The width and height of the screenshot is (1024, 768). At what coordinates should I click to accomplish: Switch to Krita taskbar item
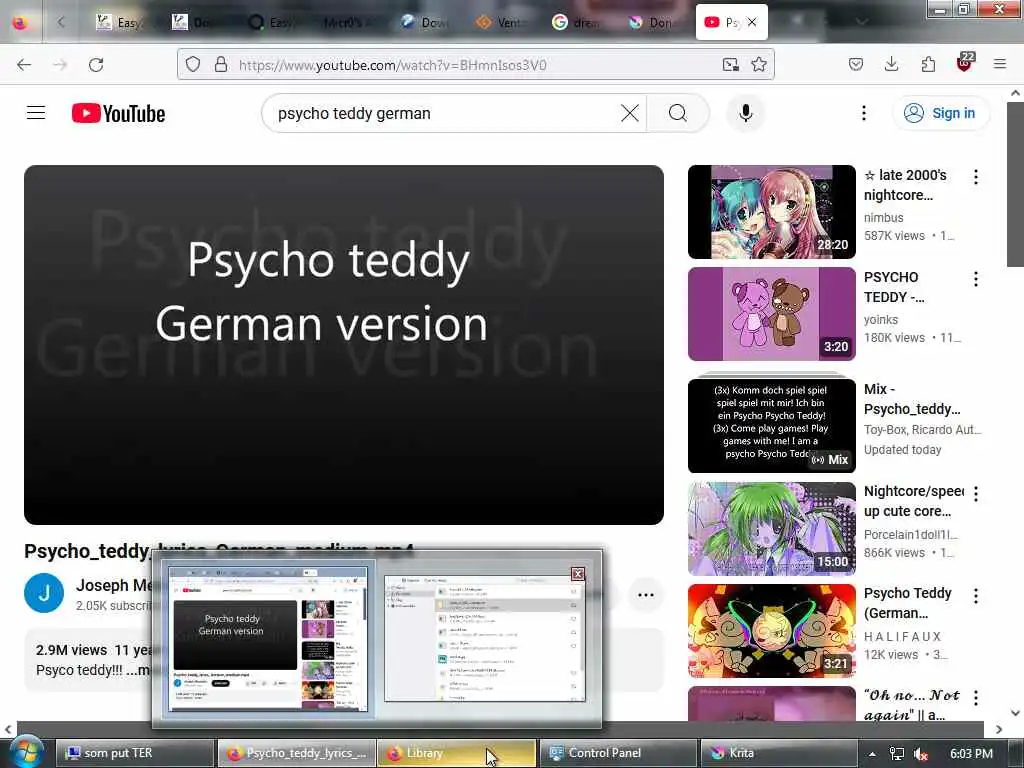[x=778, y=753]
